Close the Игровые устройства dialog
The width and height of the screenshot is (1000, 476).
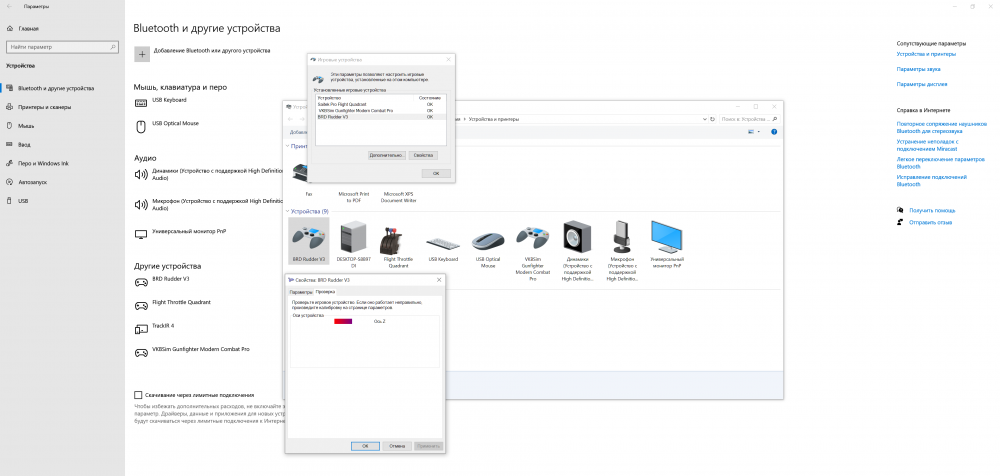449,59
